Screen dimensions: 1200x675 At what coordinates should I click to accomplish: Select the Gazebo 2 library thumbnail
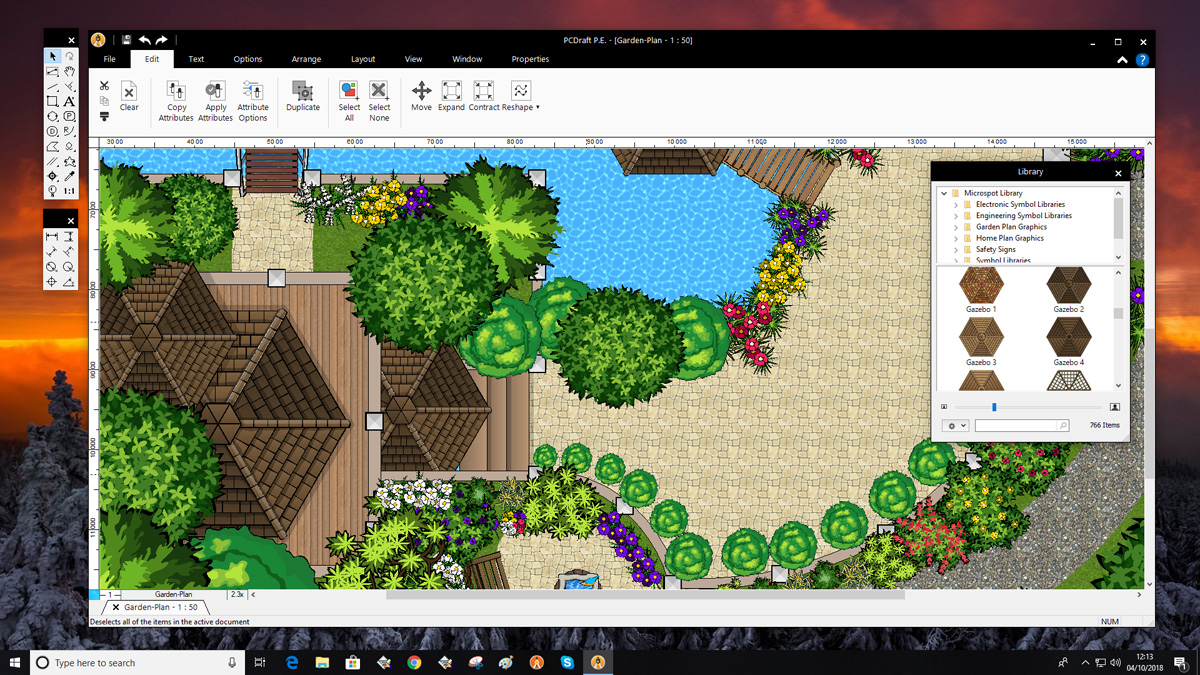[x=1068, y=287]
